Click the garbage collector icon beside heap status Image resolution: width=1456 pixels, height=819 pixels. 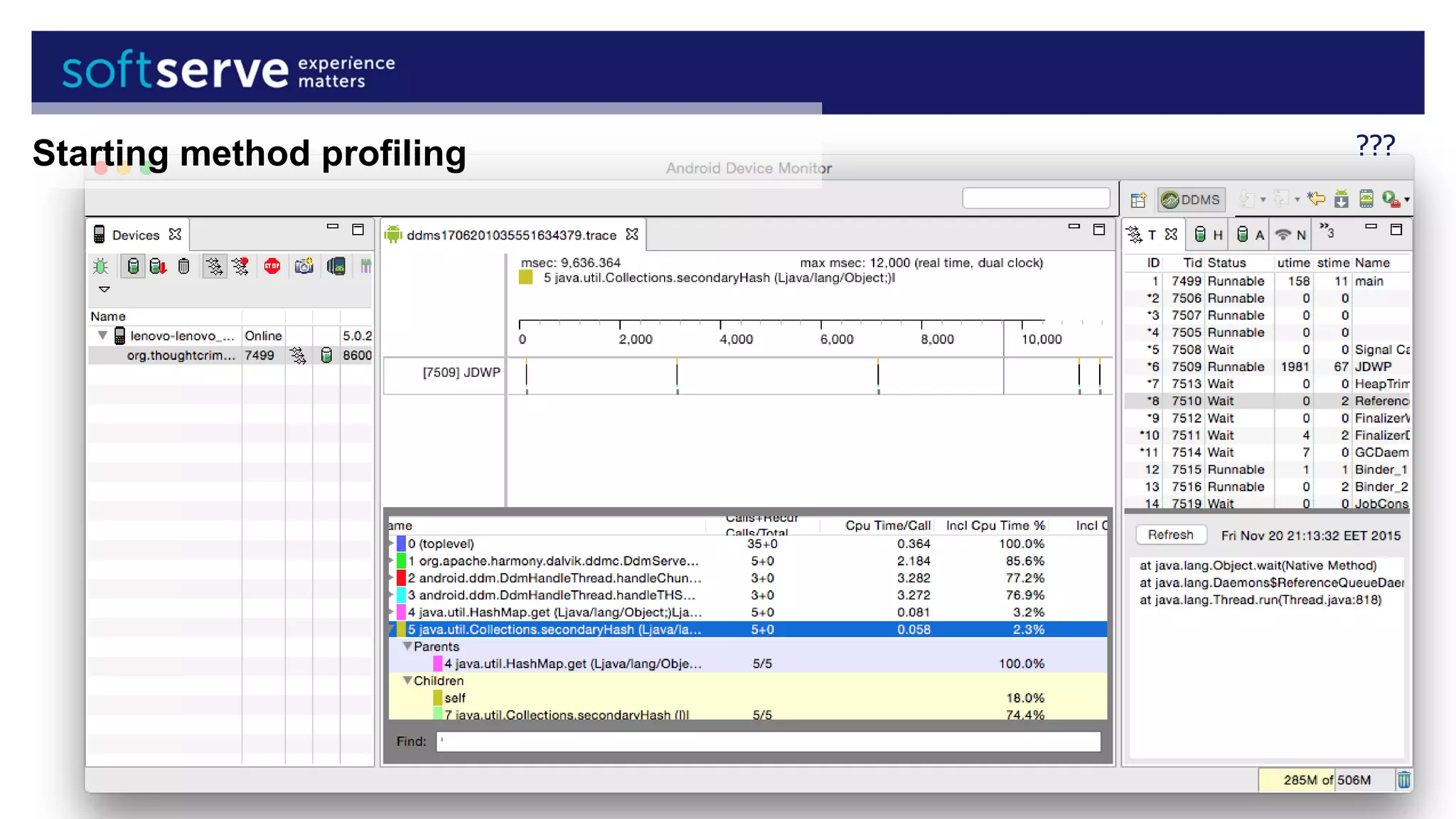click(1404, 780)
